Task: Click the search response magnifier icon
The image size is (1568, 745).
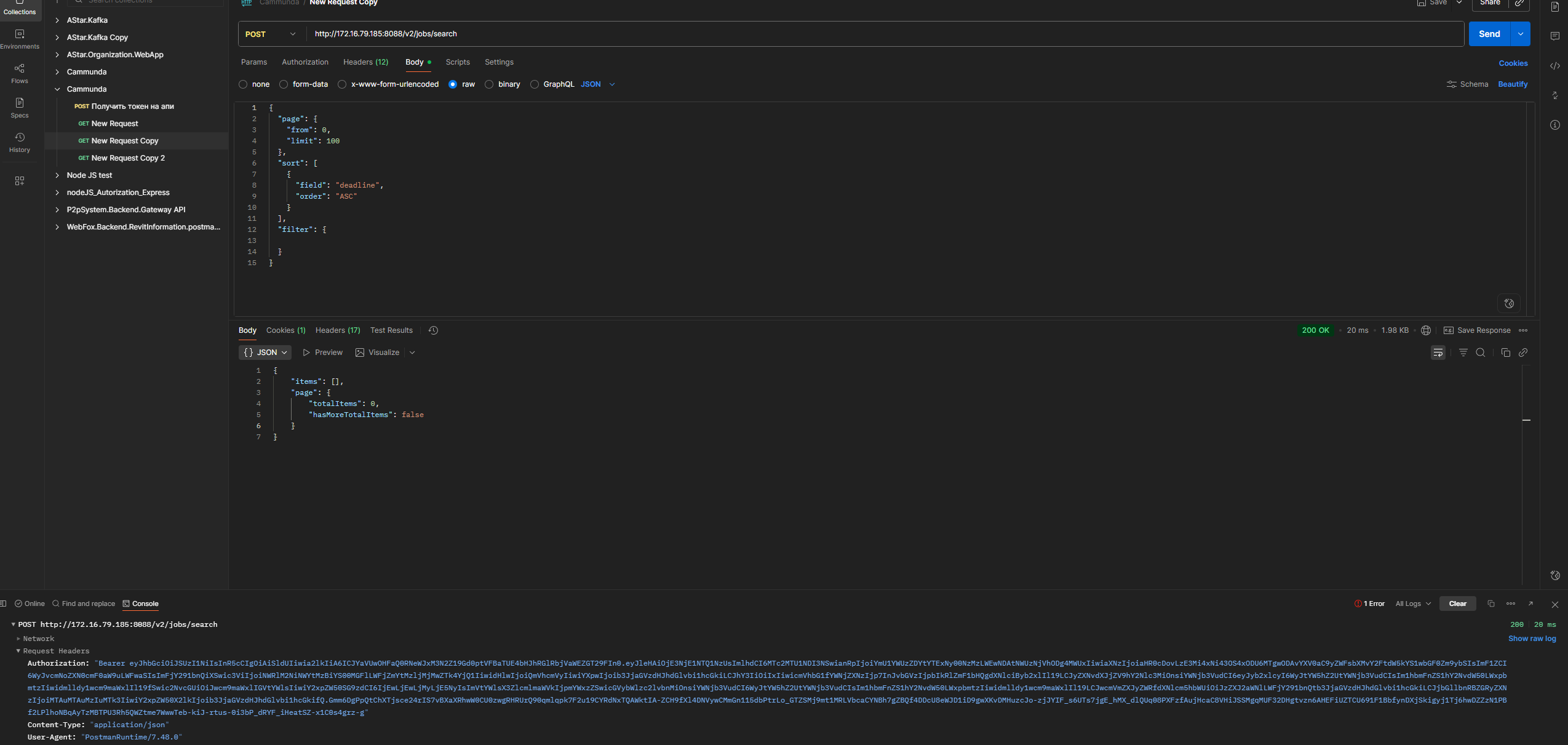Action: coord(1480,353)
